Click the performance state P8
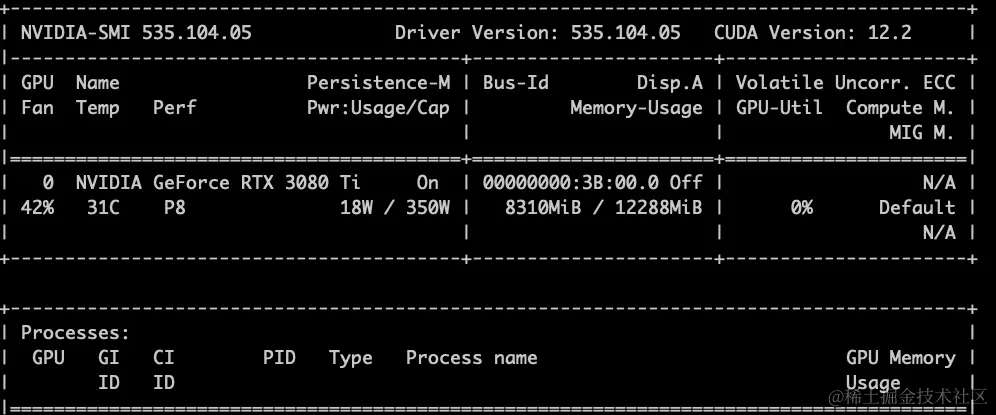This screenshot has width=996, height=415. point(175,207)
